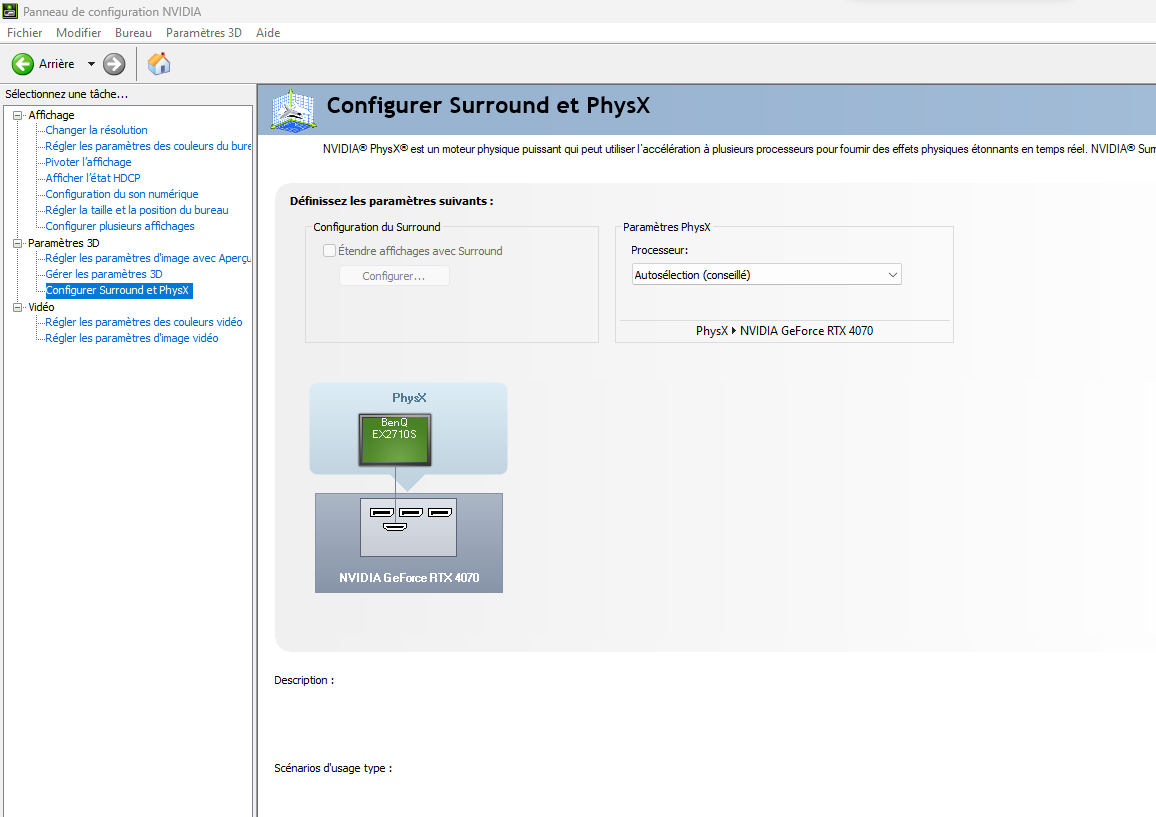Viewport: 1156px width, 817px height.
Task: Open the Home page icon
Action: pyautogui.click(x=159, y=64)
